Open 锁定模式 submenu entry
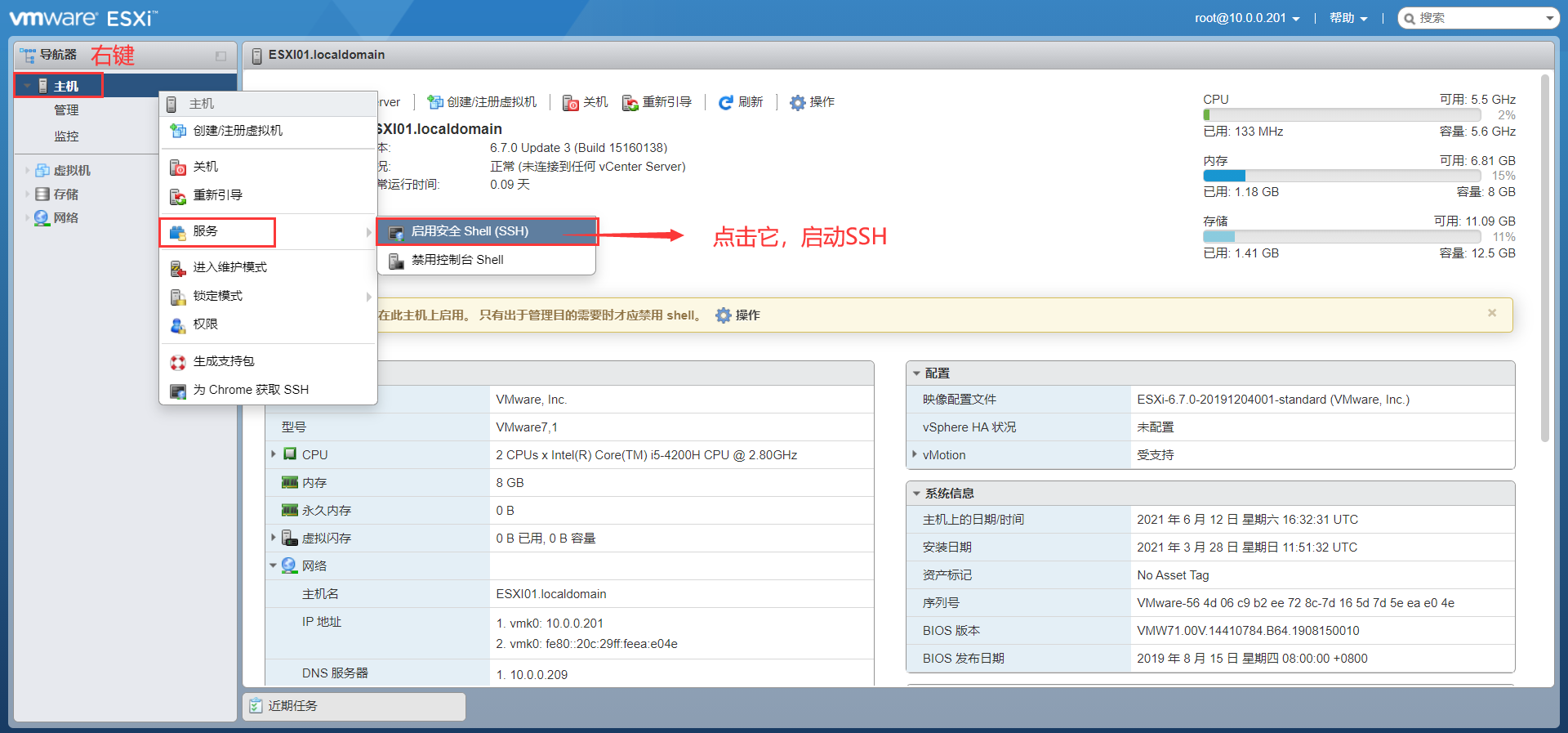Screen dimensions: 1568x733 pyautogui.click(x=267, y=296)
